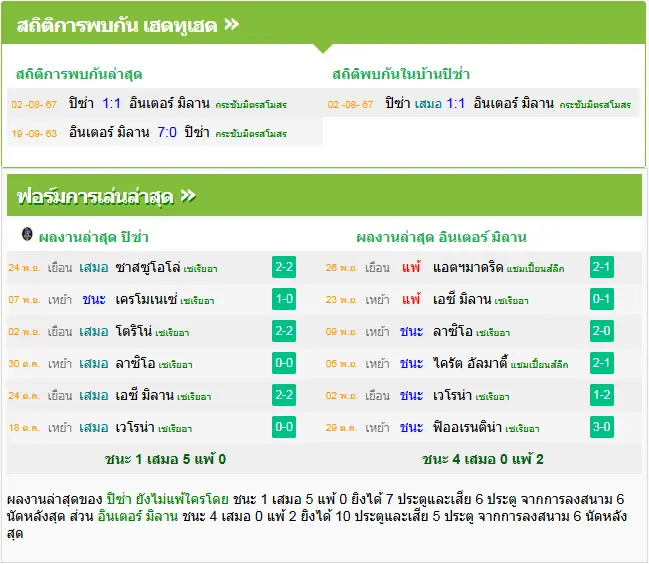Click the 29 ต.ค. date in Inter's form list

click(341, 428)
